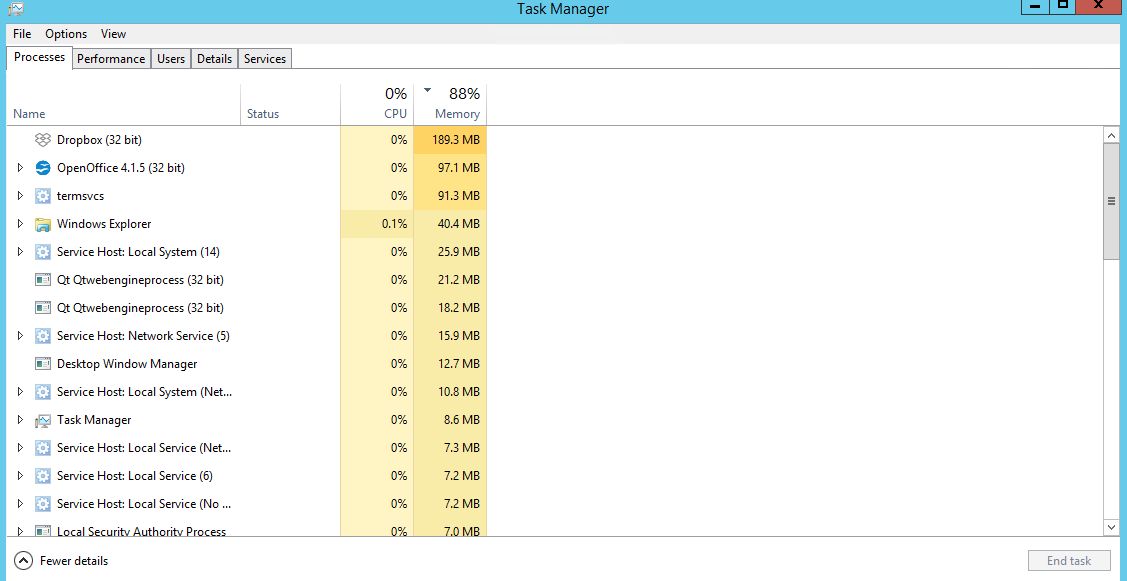Select the Windows Explorer row name

[104, 224]
